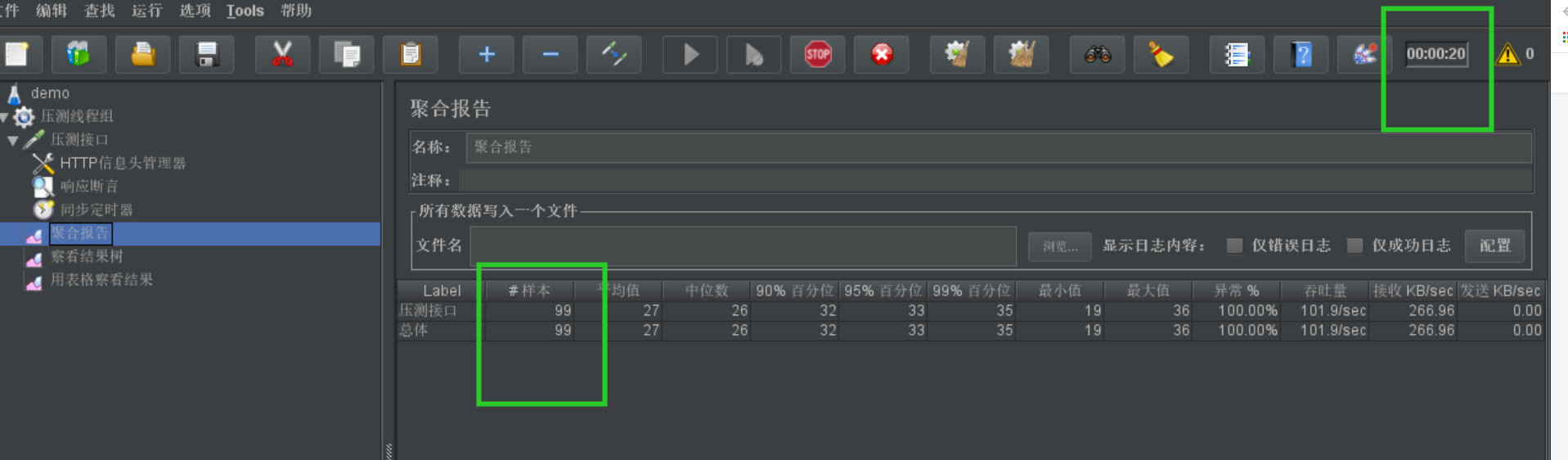This screenshot has height=460, width=1568.
Task: Click the Cut scissors icon
Action: click(x=282, y=55)
